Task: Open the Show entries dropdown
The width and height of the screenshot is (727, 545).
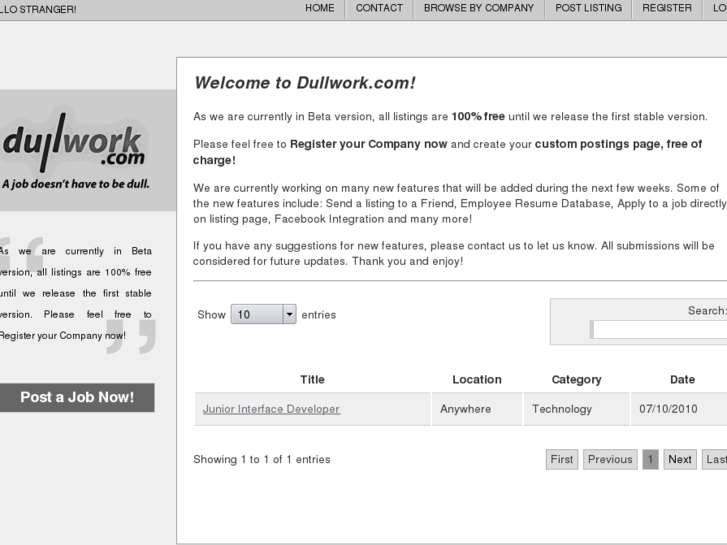Action: [263, 314]
